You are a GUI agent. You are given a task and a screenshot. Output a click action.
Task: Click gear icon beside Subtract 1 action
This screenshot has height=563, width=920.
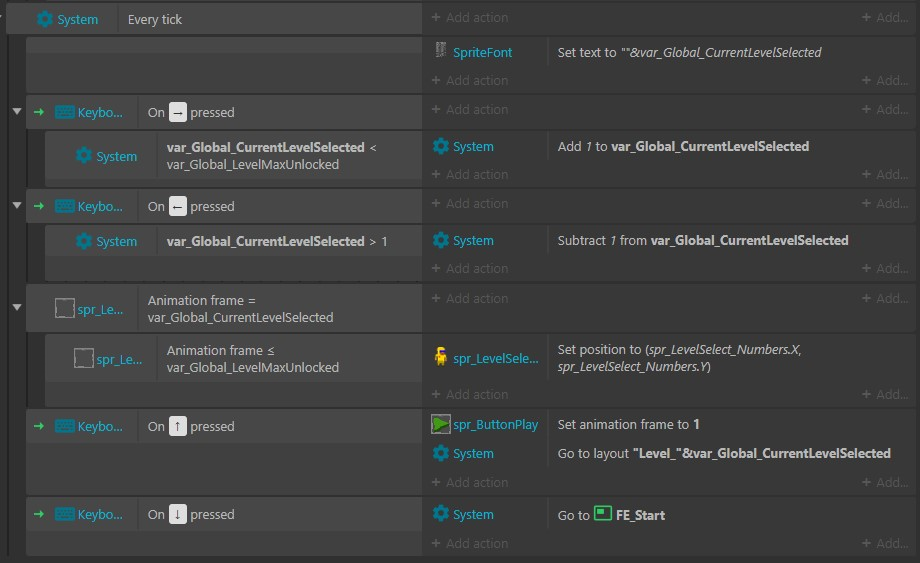(441, 240)
